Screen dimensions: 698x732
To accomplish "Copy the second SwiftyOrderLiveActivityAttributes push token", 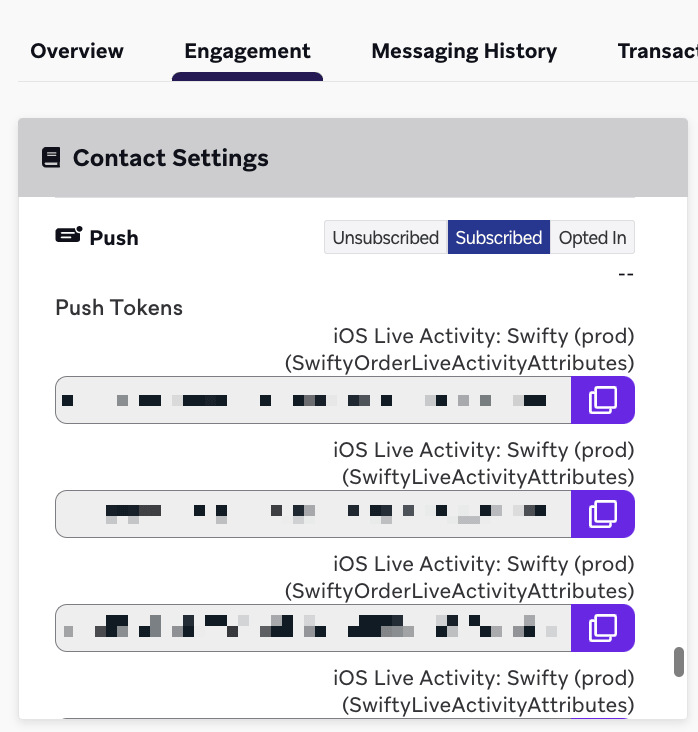I will 603,628.
